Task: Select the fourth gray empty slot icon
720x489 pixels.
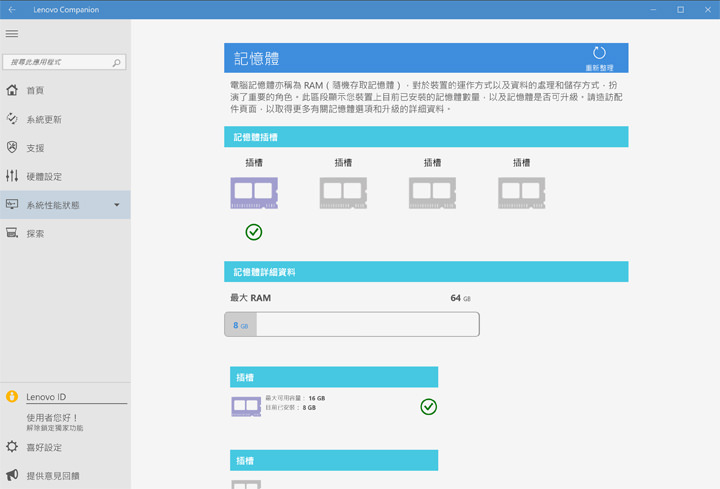Action: pos(521,192)
